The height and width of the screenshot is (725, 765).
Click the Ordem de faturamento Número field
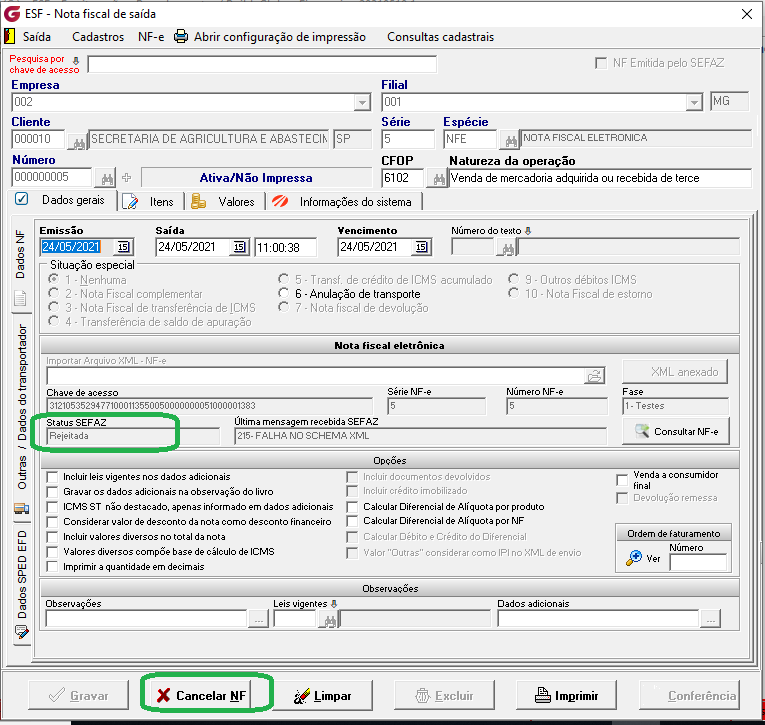[699, 563]
